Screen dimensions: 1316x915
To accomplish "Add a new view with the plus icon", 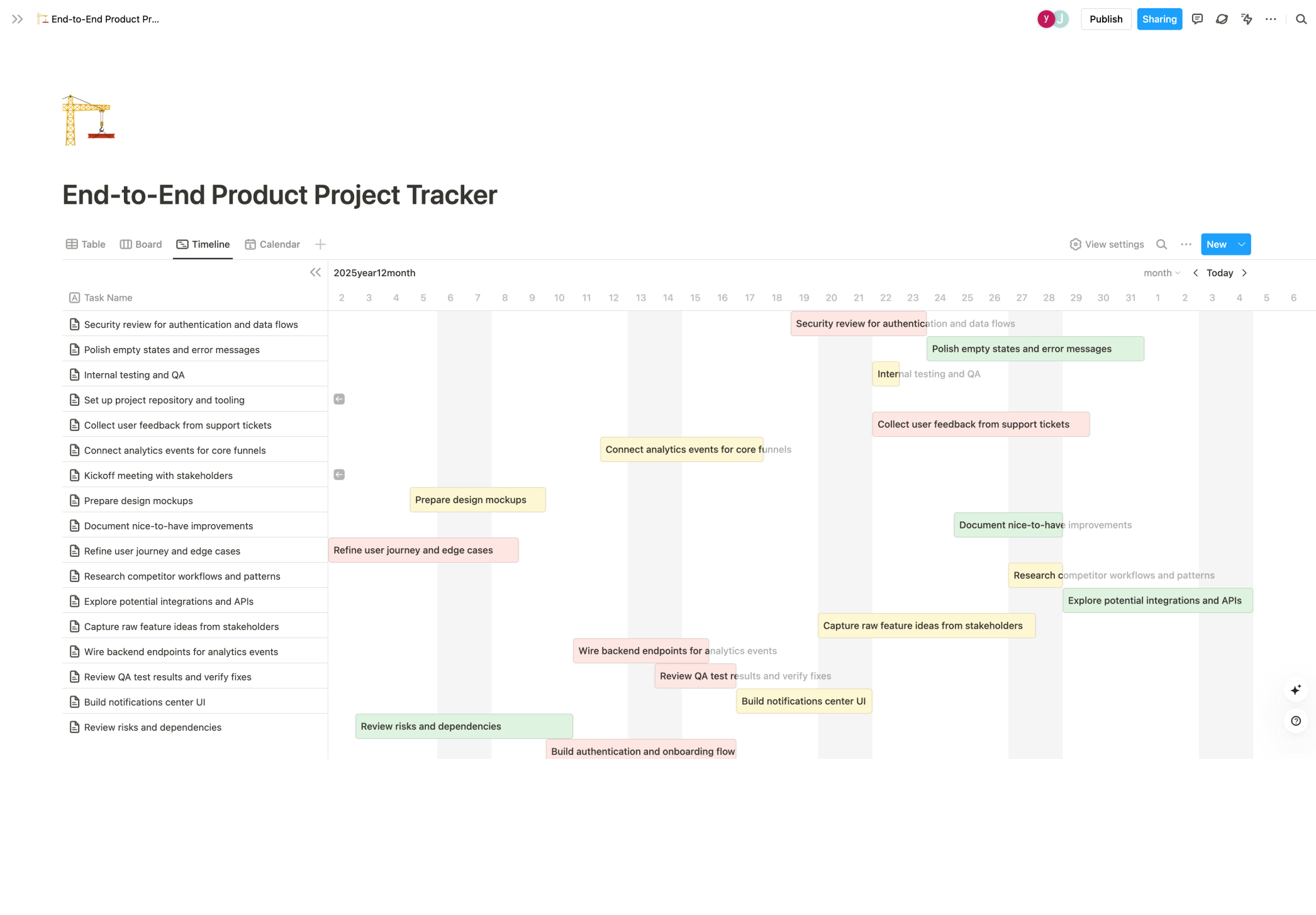I will [321, 244].
